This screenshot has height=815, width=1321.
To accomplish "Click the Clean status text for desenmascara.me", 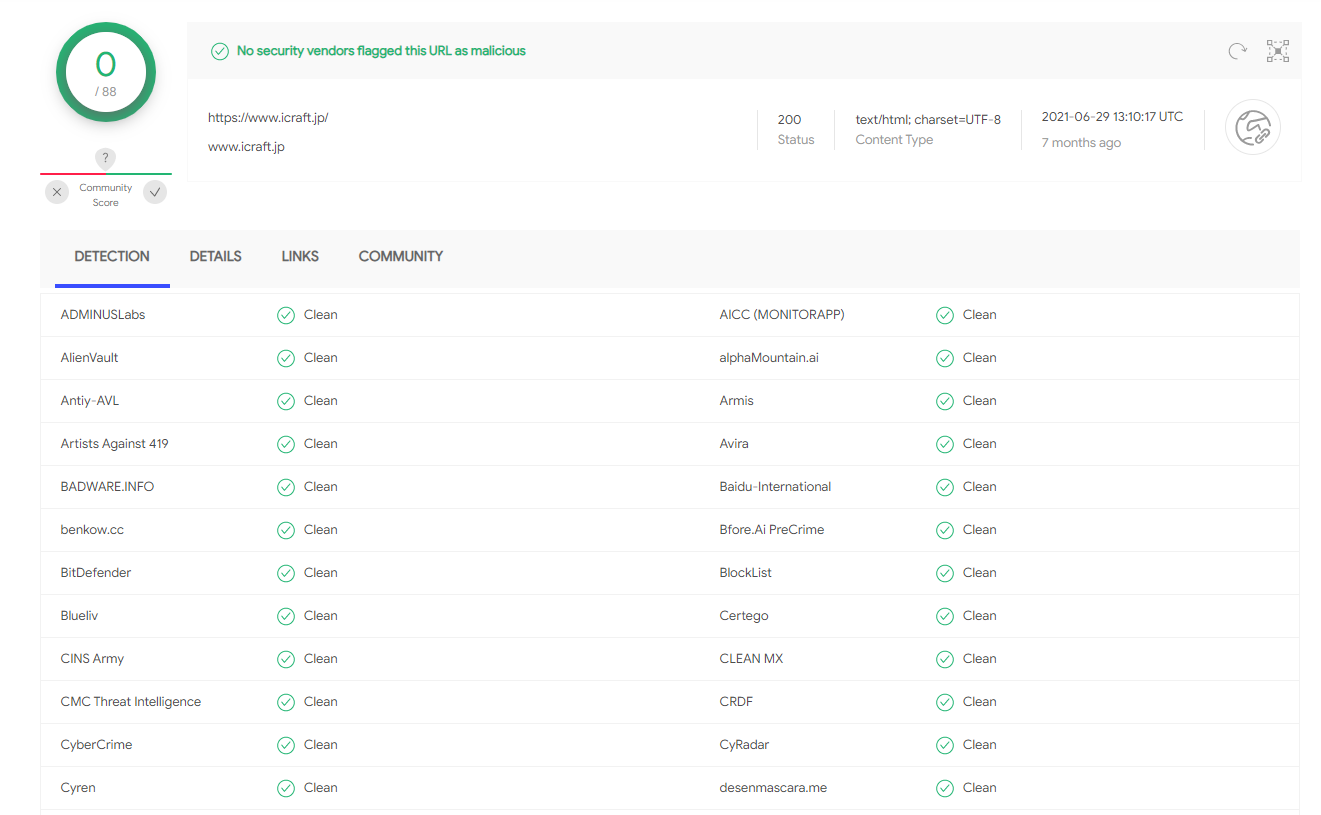I will [x=980, y=788].
